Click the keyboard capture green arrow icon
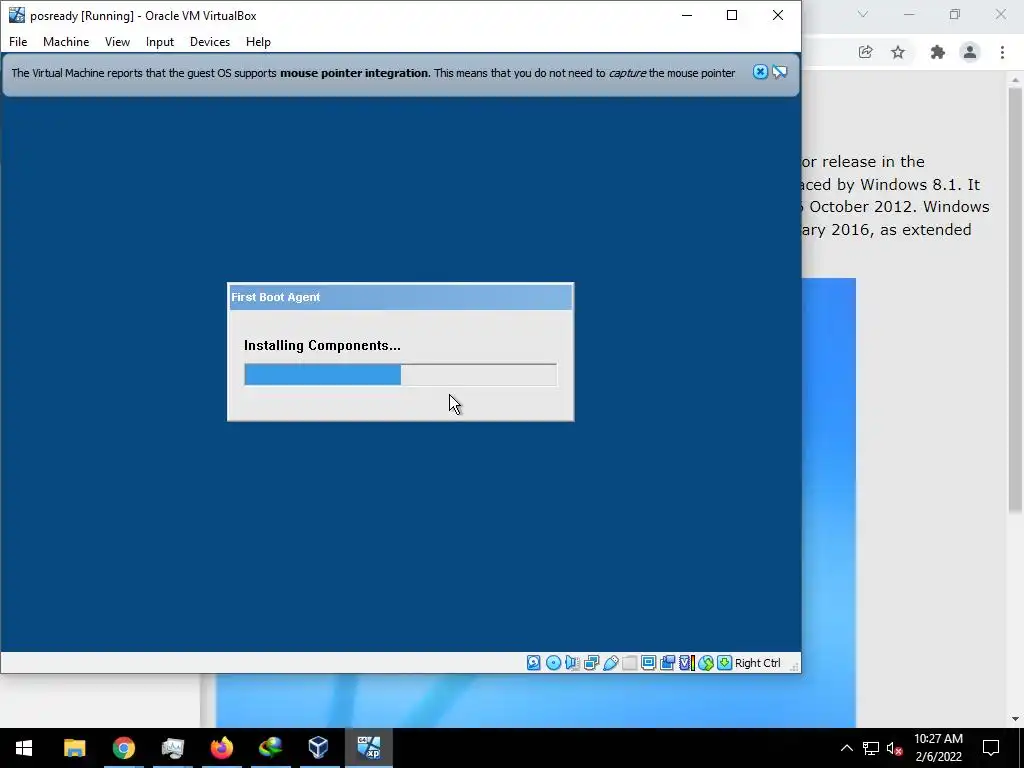This screenshot has width=1024, height=768. [x=724, y=663]
